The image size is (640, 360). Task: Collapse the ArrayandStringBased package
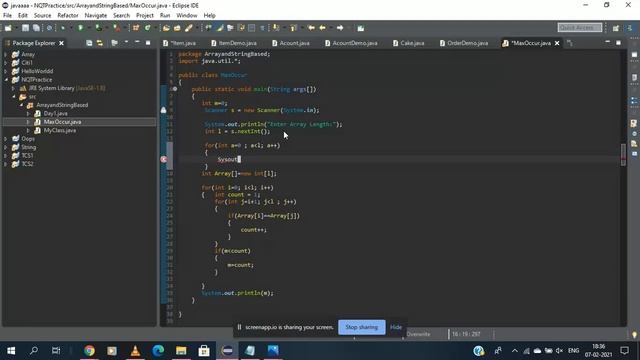(x=21, y=105)
